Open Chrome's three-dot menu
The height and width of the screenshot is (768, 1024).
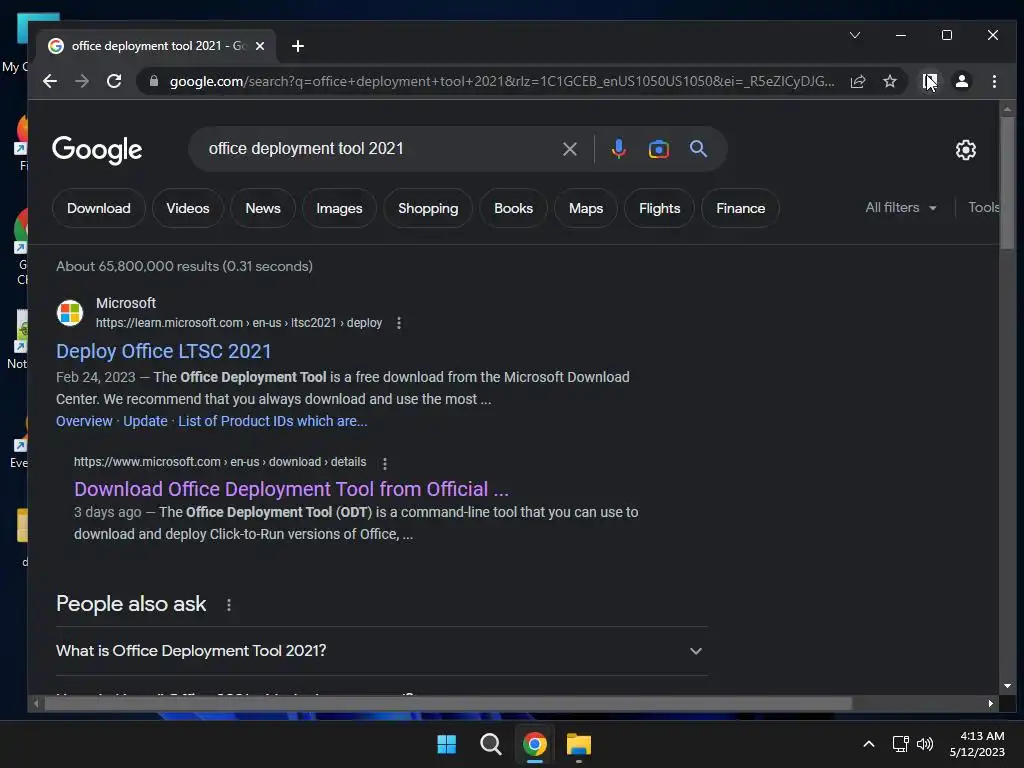point(994,82)
